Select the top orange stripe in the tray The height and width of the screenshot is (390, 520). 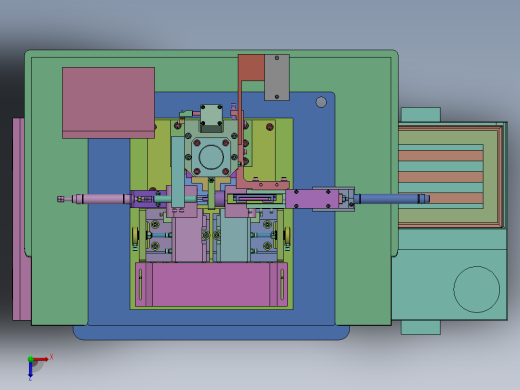441,156
